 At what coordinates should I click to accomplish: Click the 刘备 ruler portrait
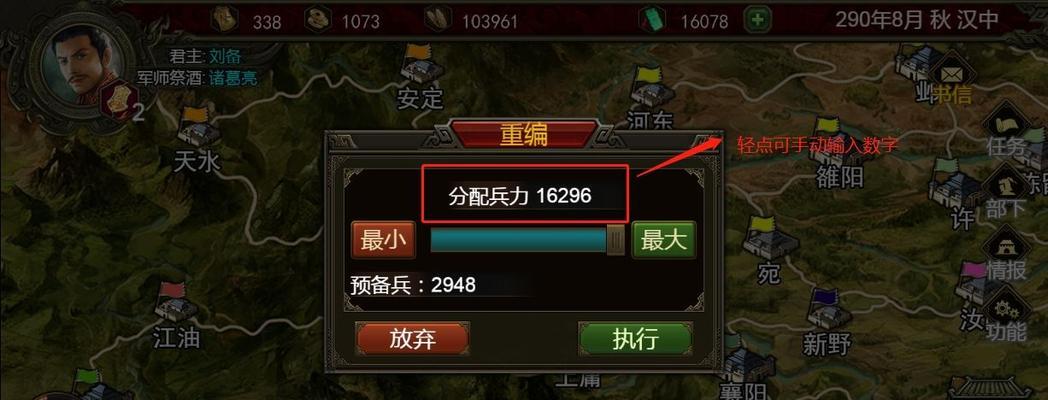coord(81,66)
